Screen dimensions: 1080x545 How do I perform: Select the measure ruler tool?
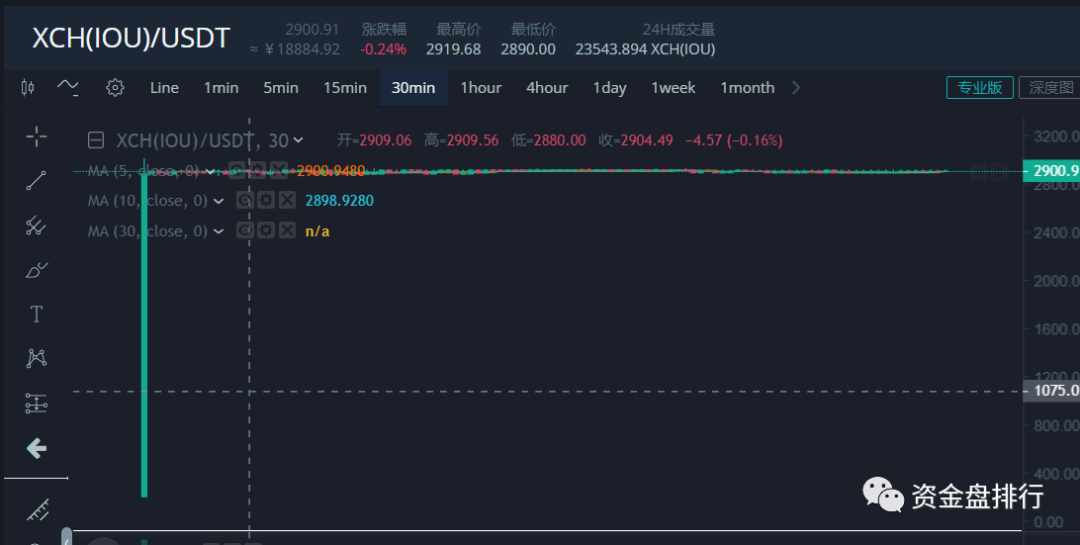(37, 511)
